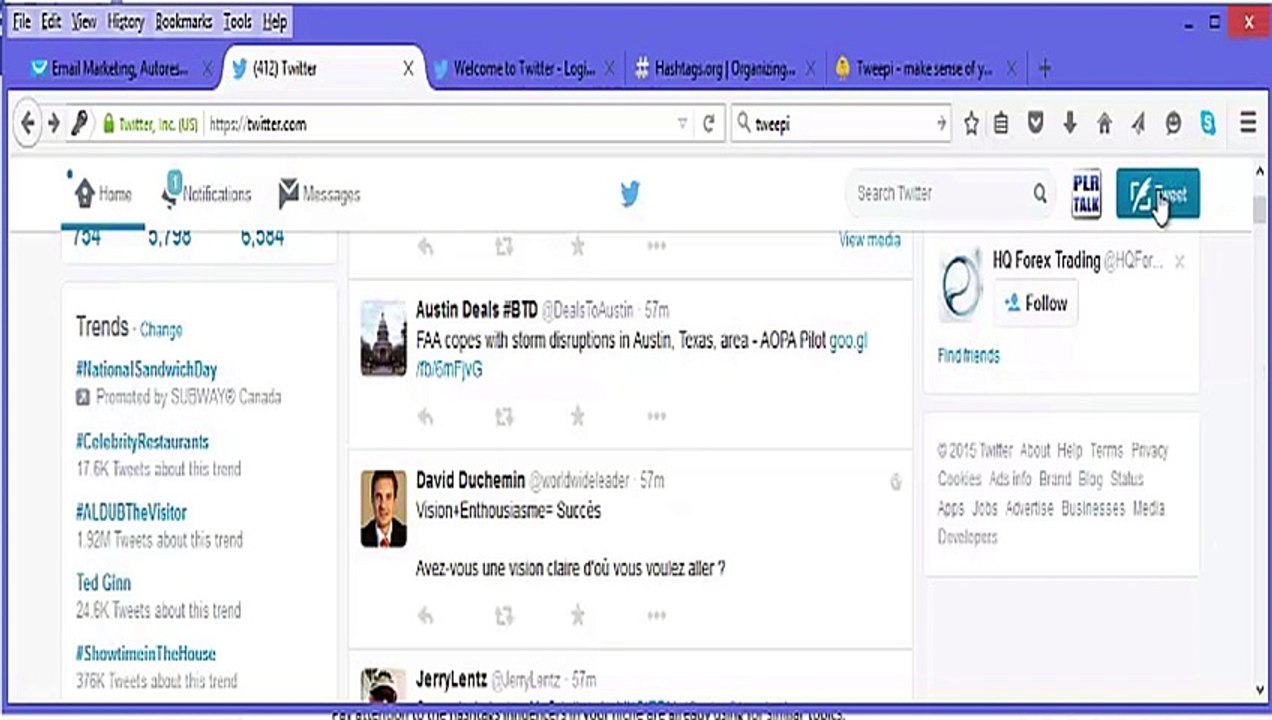The image size is (1272, 720).
Task: Click the smiley chat icon in toolbar
Action: click(1174, 124)
